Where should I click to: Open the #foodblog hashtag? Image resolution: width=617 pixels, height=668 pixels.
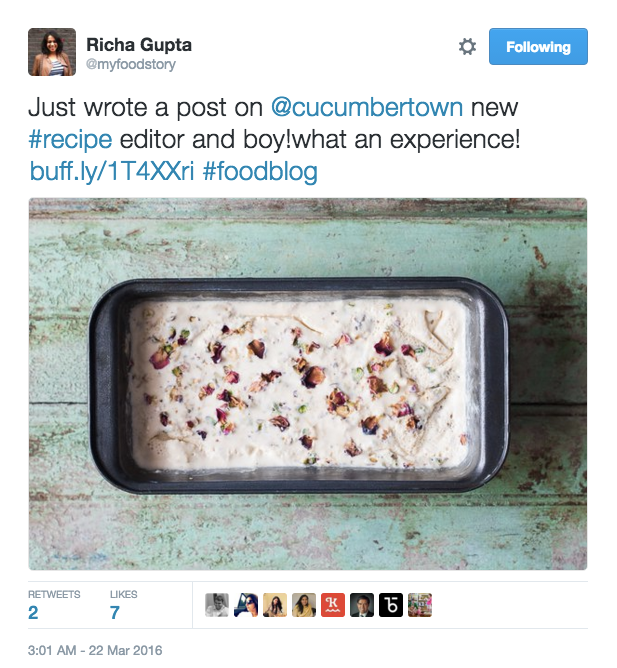pos(260,171)
